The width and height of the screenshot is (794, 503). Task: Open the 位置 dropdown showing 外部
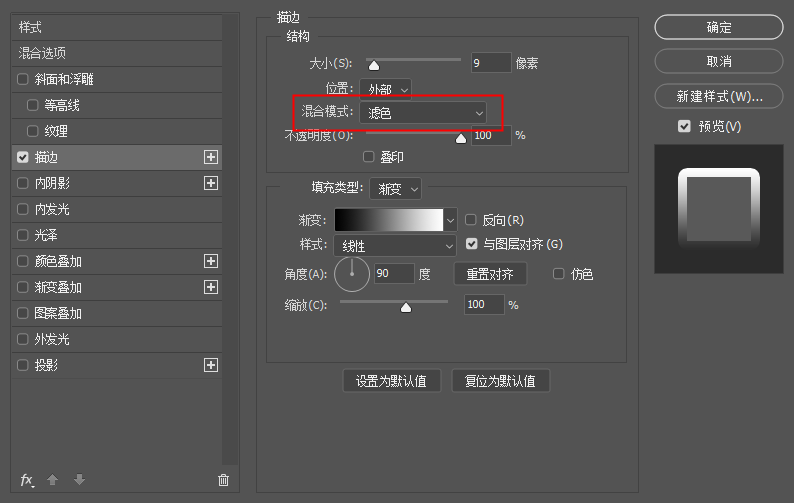coord(385,90)
